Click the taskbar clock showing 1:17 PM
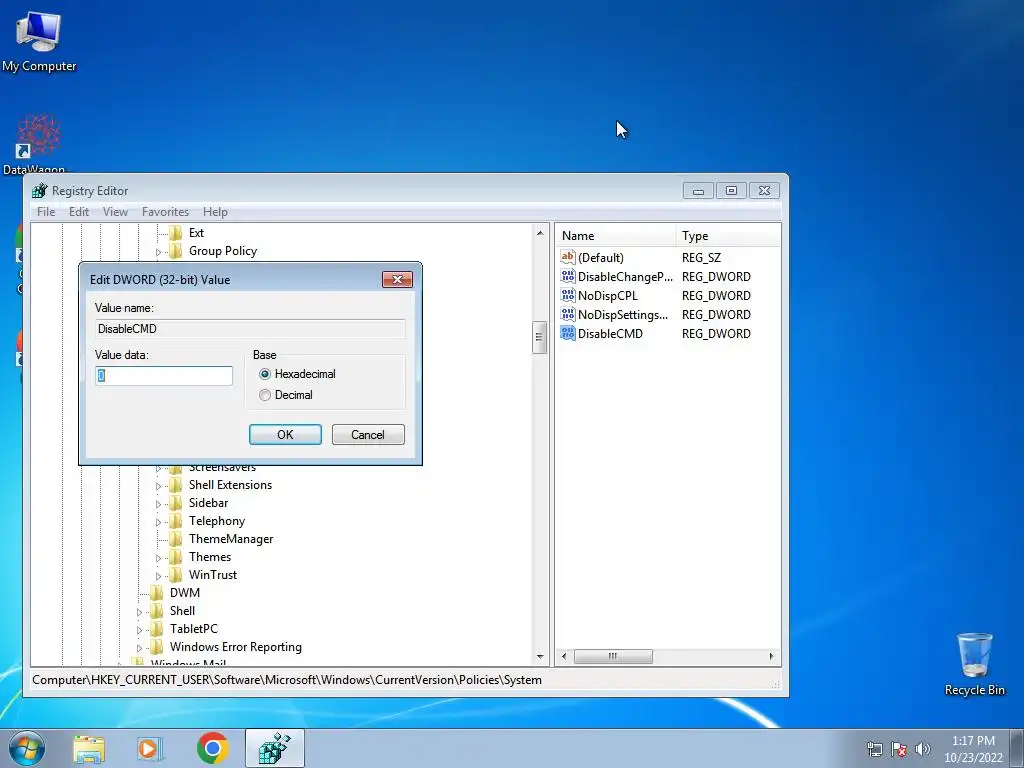This screenshot has height=768, width=1024. coord(973,749)
